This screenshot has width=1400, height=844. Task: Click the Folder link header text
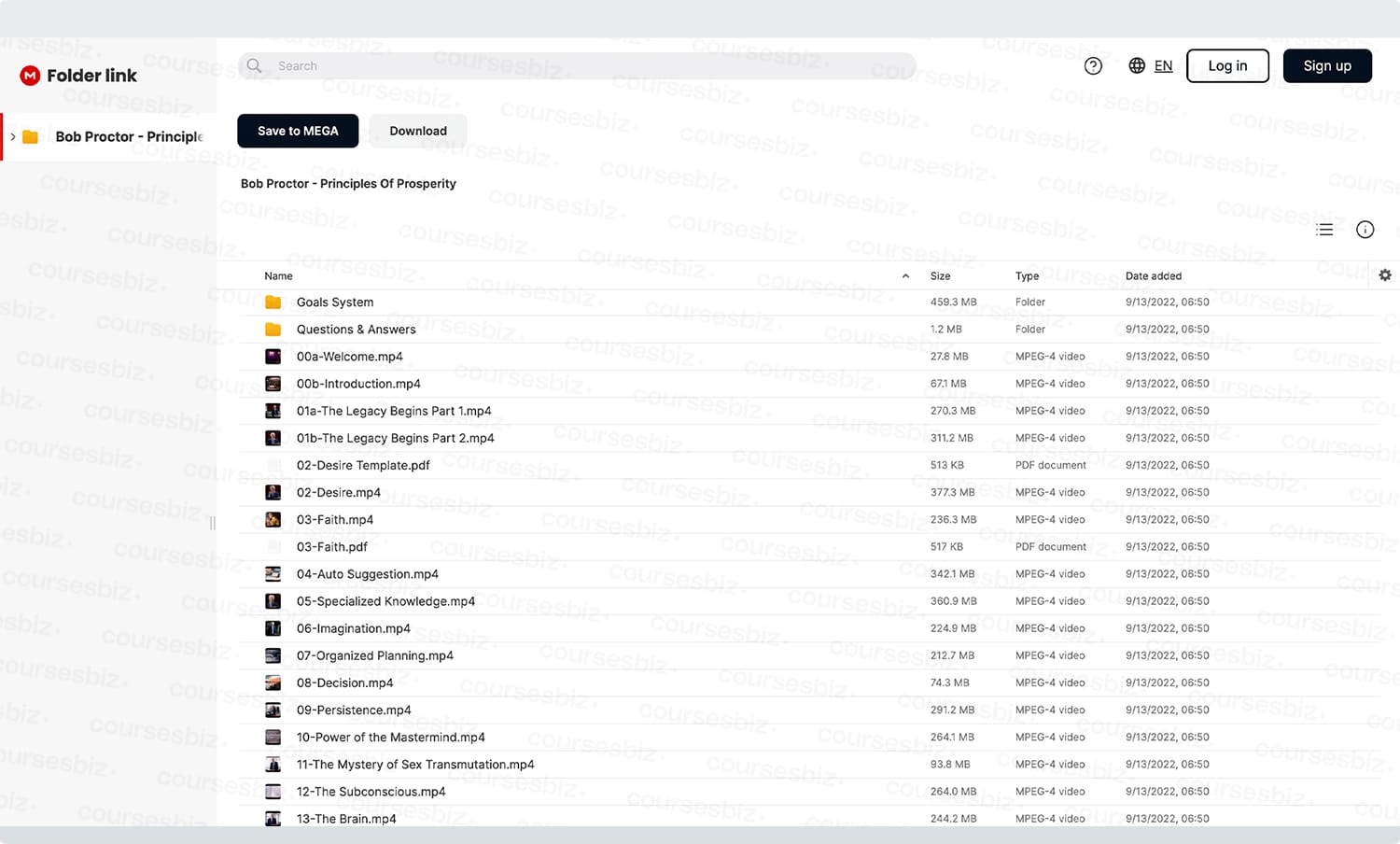pyautogui.click(x=91, y=76)
